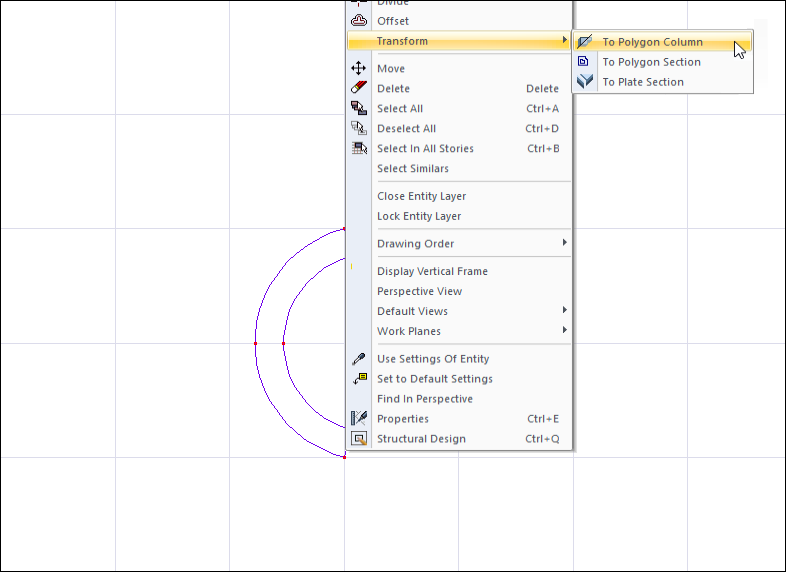
Task: Open the Transform menu entry
Action: click(459, 41)
